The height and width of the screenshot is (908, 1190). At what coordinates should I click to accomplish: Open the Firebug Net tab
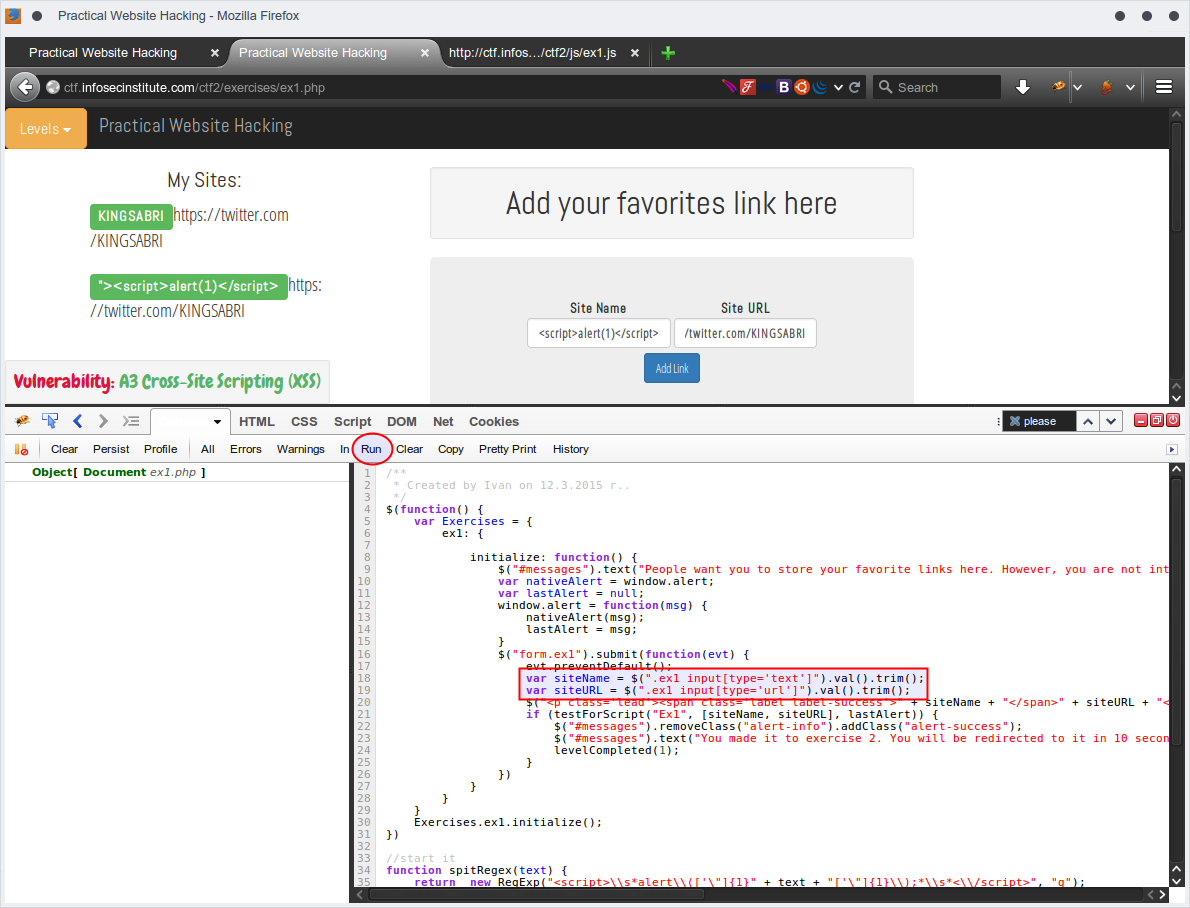443,421
